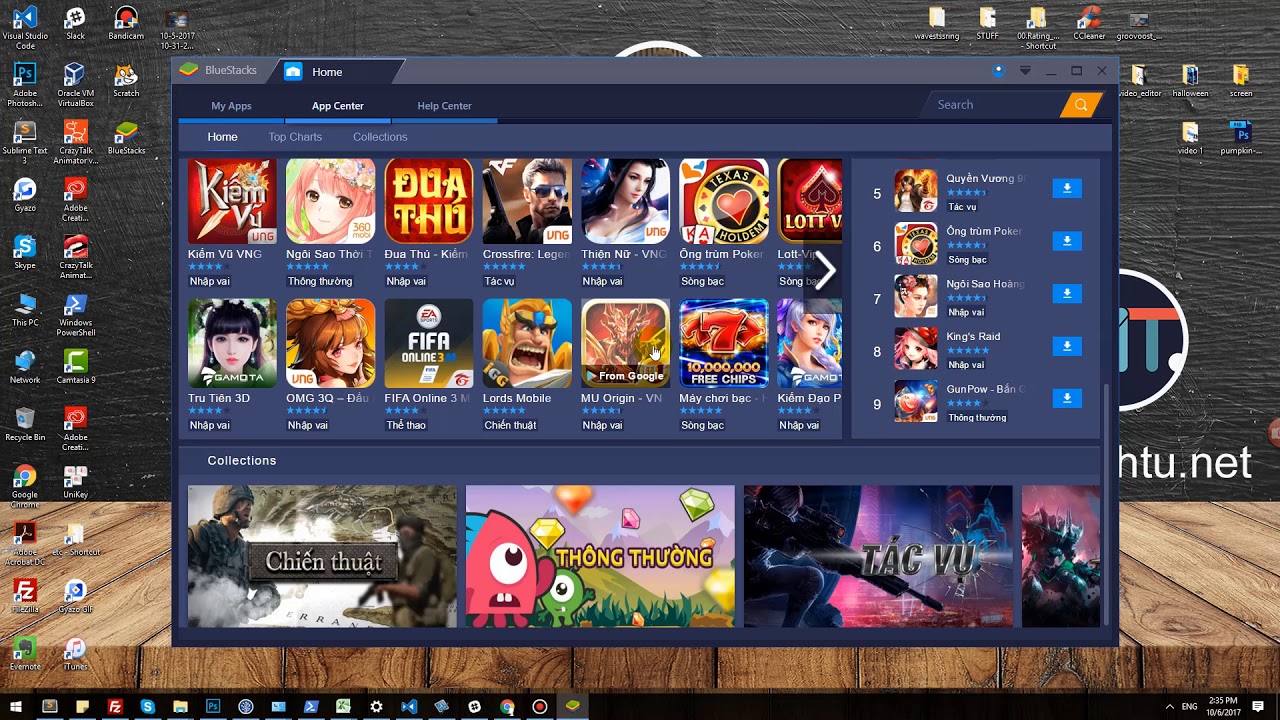Viewport: 1280px width, 720px height.
Task: Show next games with the right arrow
Action: (x=826, y=270)
